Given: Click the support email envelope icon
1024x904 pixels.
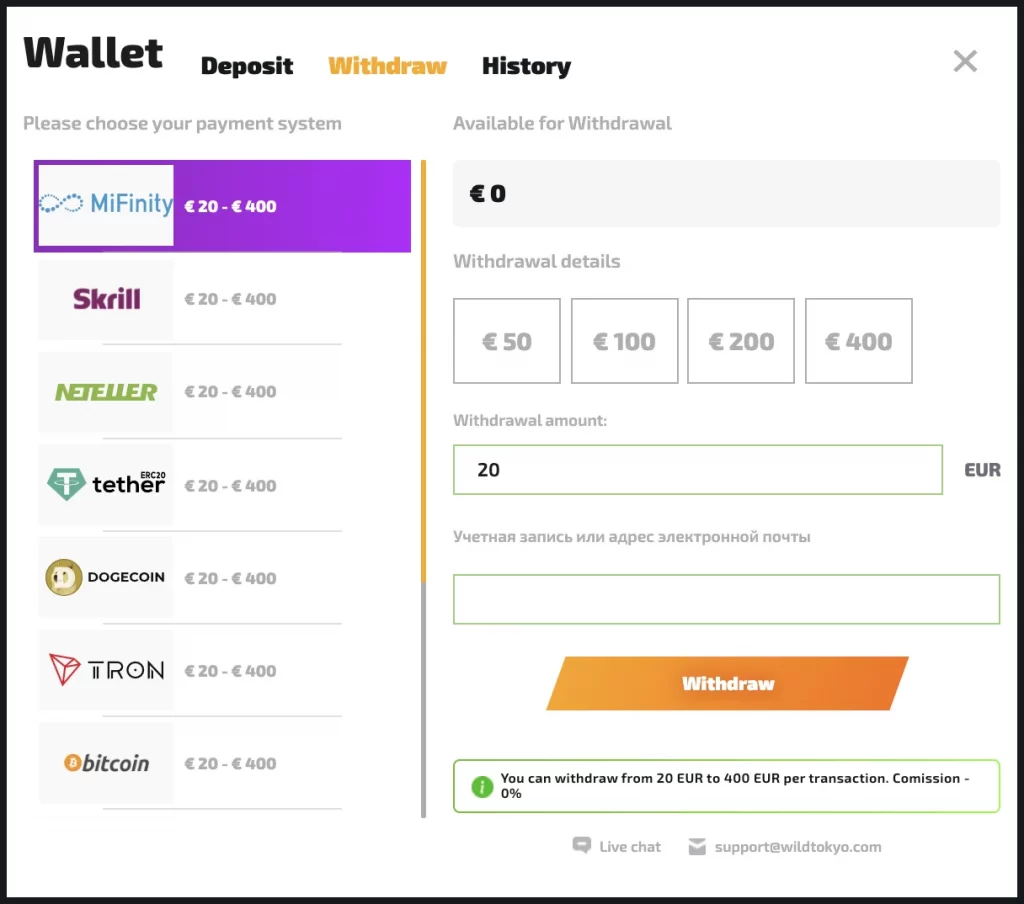Looking at the screenshot, I should (697, 847).
